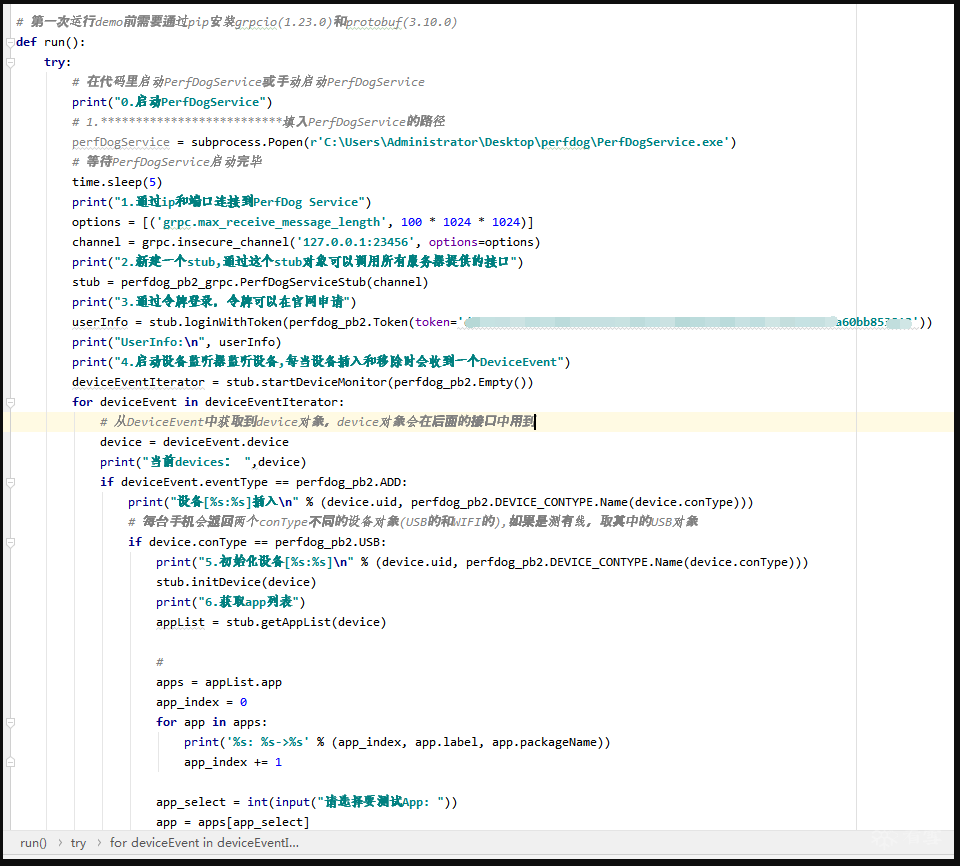
Task: Click 'apps = appList.app' line
Action: pos(219,682)
